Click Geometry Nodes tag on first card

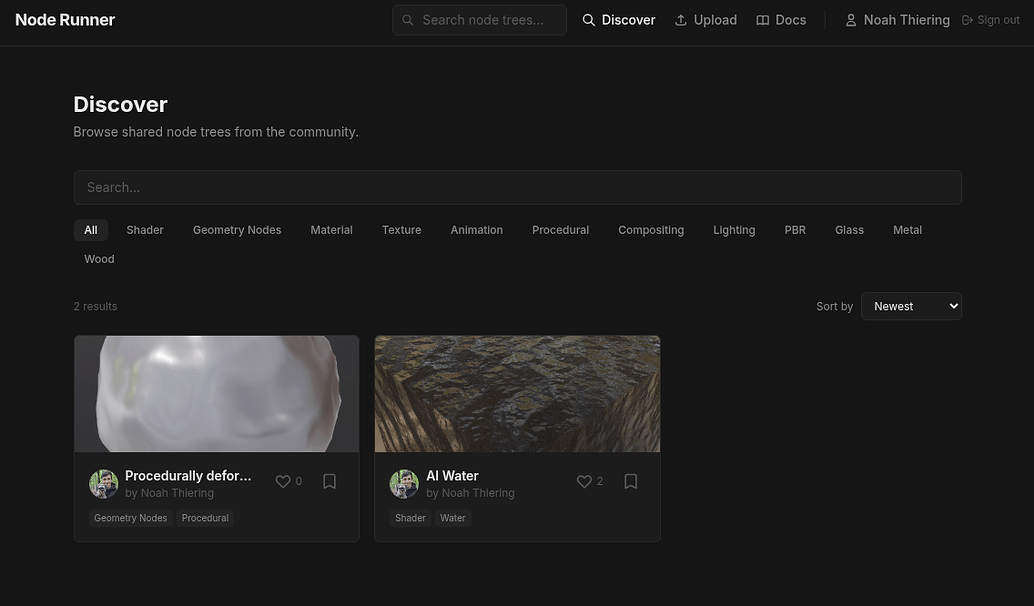point(131,518)
